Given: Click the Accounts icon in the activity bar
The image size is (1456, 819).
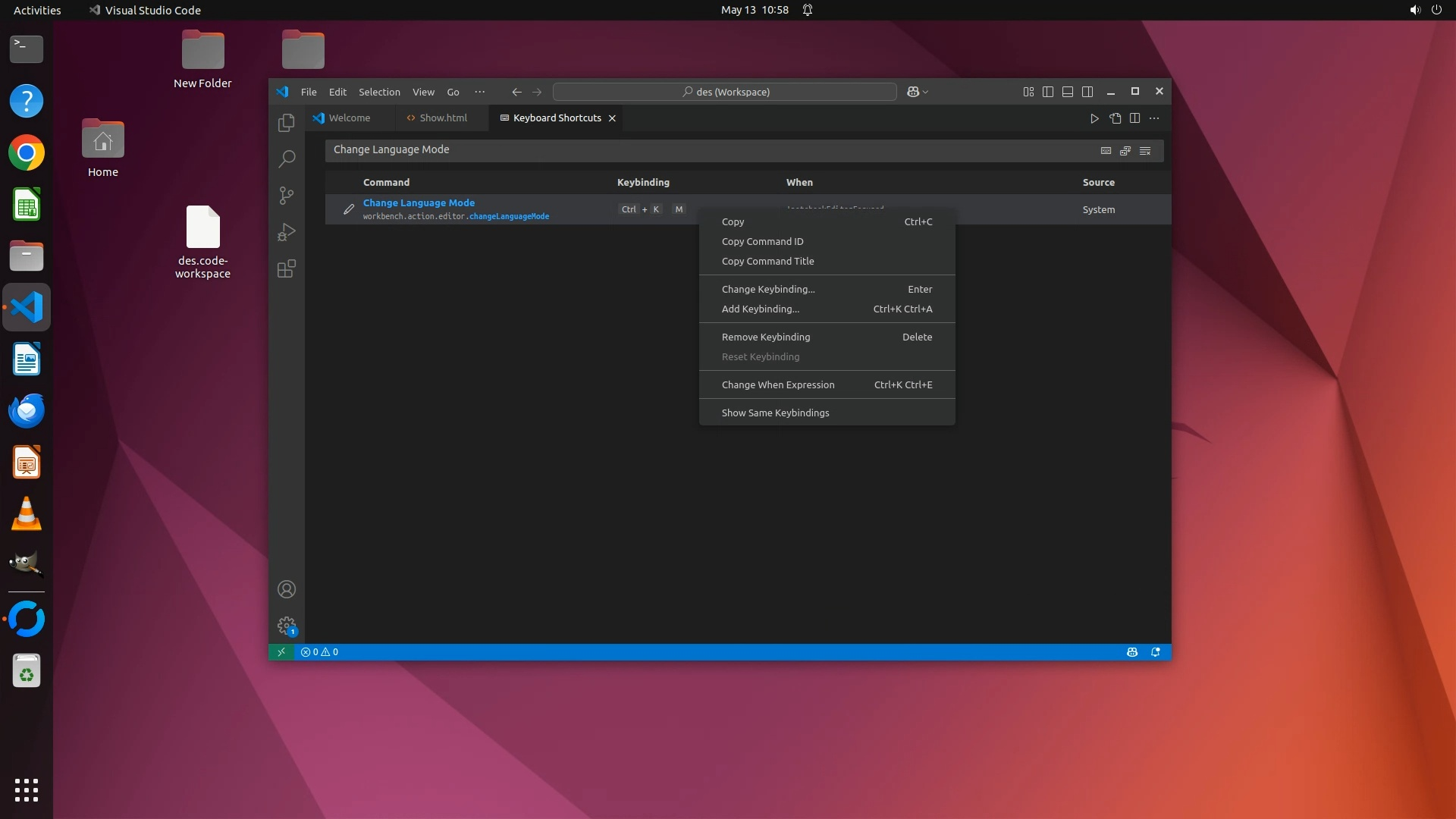Looking at the screenshot, I should [286, 589].
